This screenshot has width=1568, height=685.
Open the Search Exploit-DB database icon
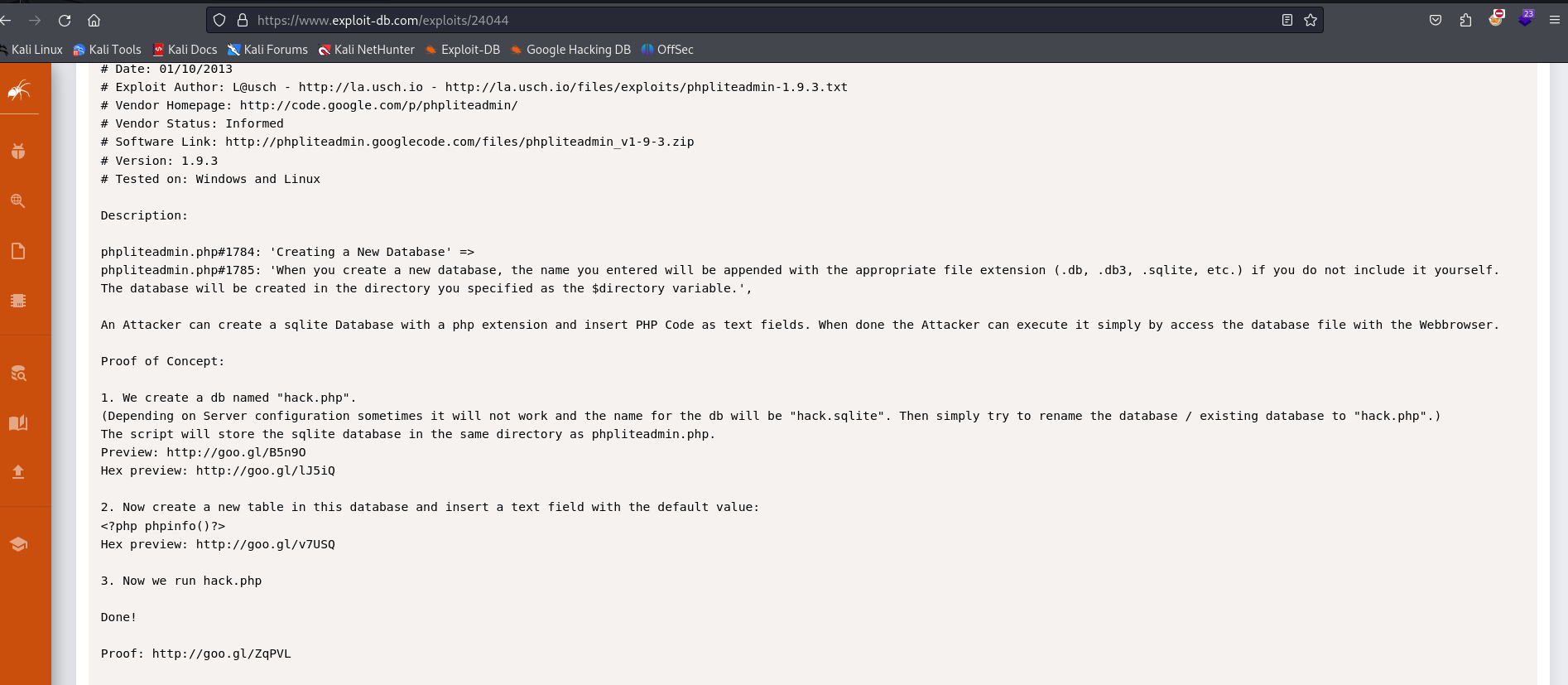(18, 374)
